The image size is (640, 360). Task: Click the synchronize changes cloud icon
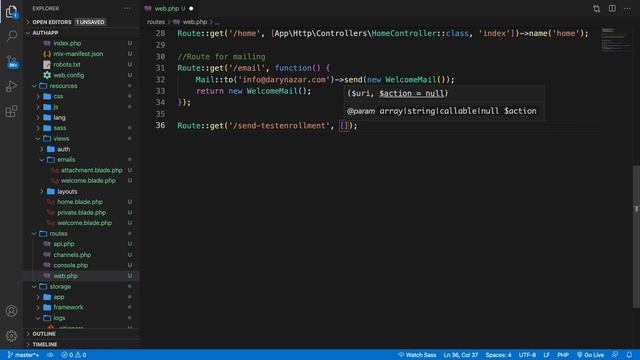(x=50, y=355)
